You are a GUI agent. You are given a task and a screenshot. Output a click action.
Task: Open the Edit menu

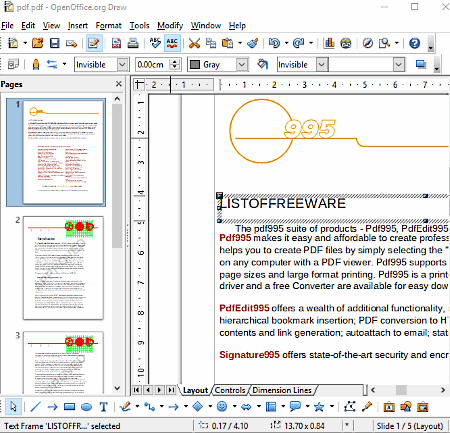(x=28, y=25)
